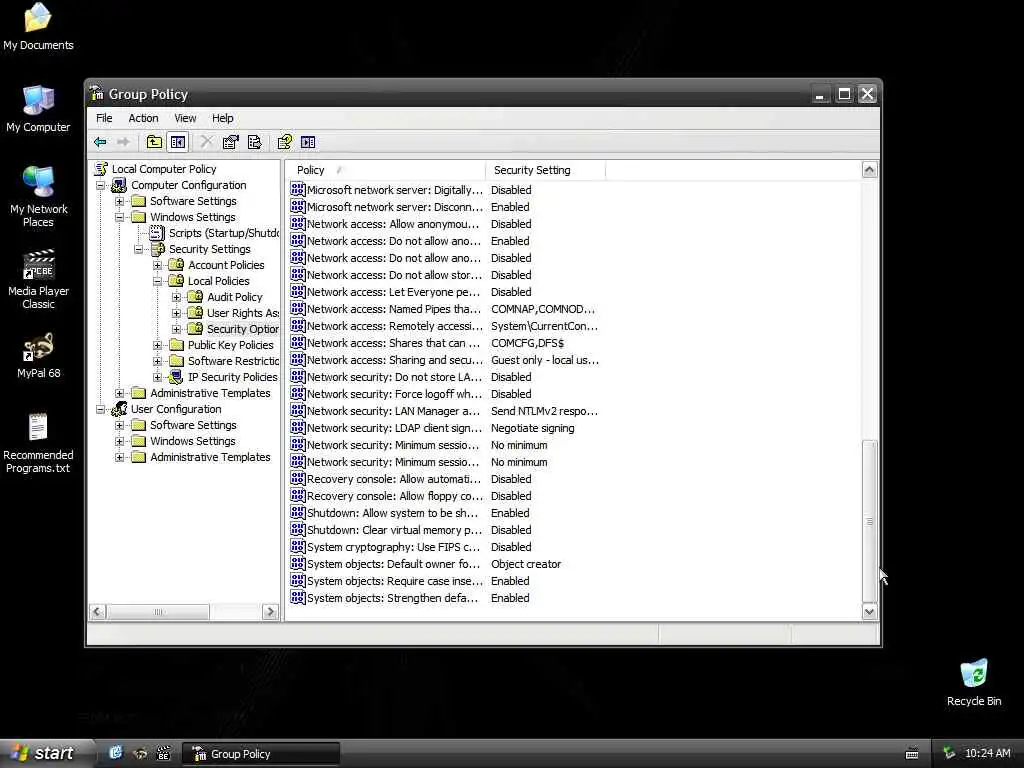Click the Forward arrow toolbar icon
Viewport: 1024px width, 768px height.
[x=123, y=142]
